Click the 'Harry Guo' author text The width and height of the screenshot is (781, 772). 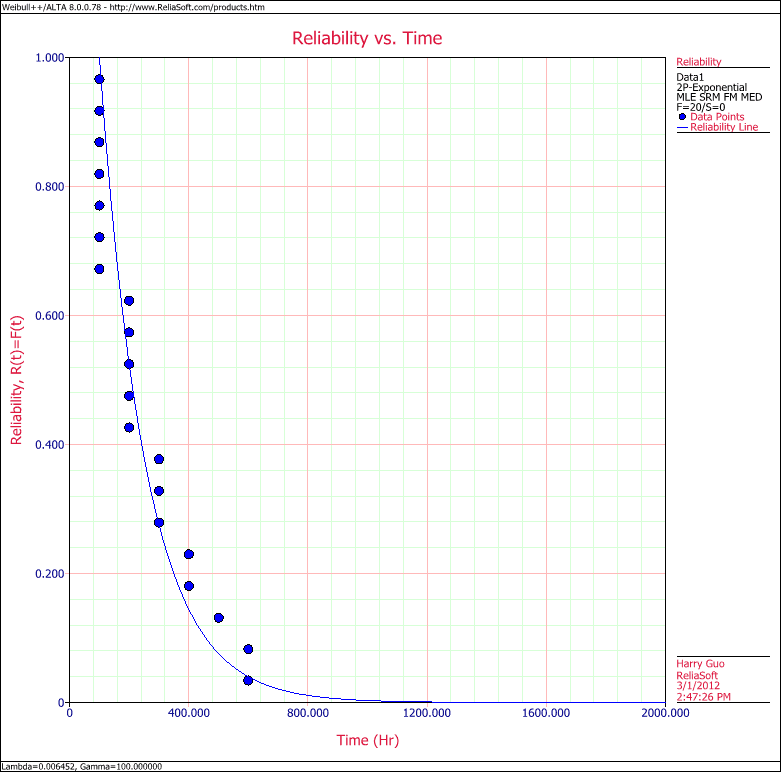click(700, 664)
